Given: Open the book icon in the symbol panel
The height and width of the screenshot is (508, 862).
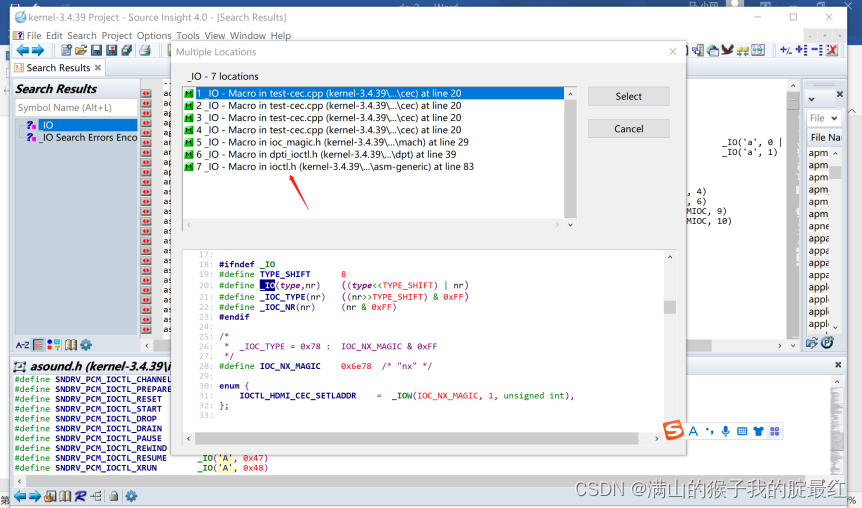Looking at the screenshot, I should [71, 345].
